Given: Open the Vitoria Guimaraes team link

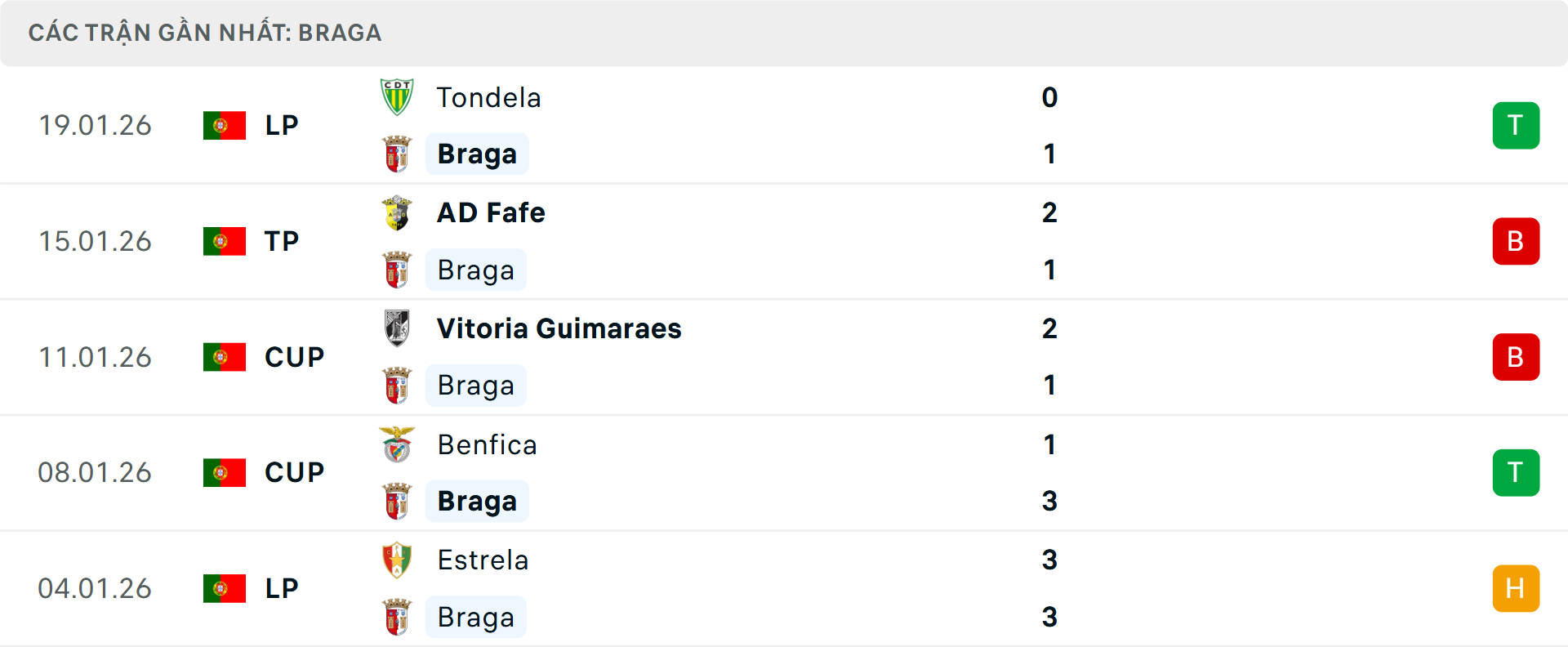Looking at the screenshot, I should (x=559, y=328).
